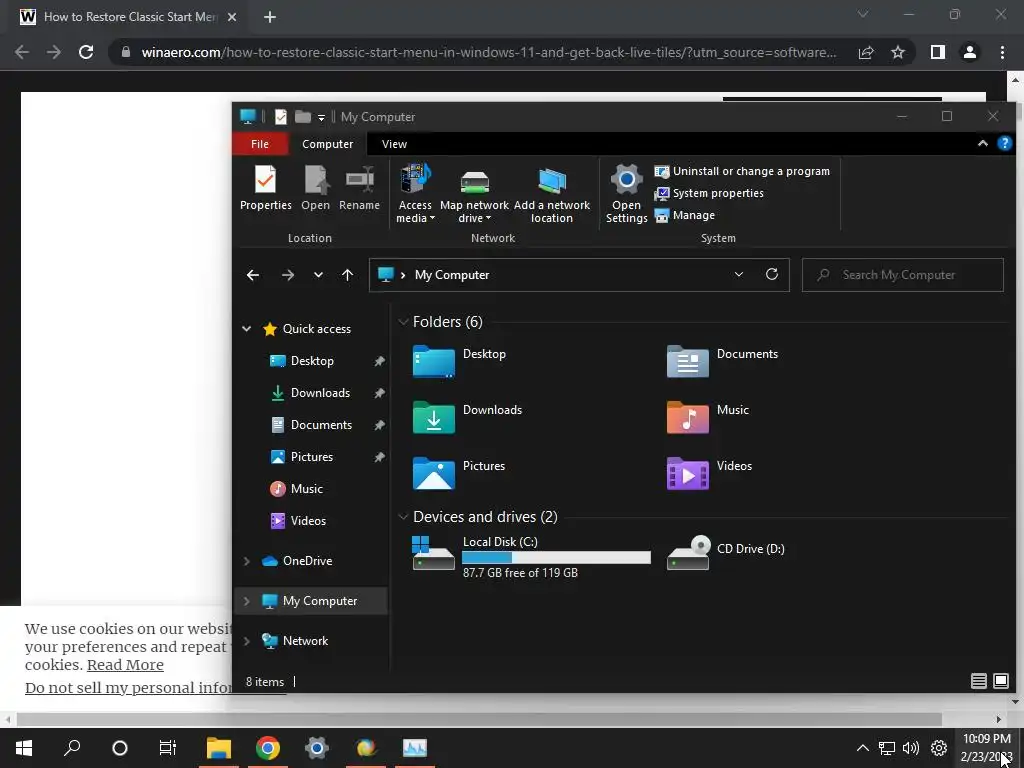Expand the Network tree node
1024x768 pixels.
point(247,641)
